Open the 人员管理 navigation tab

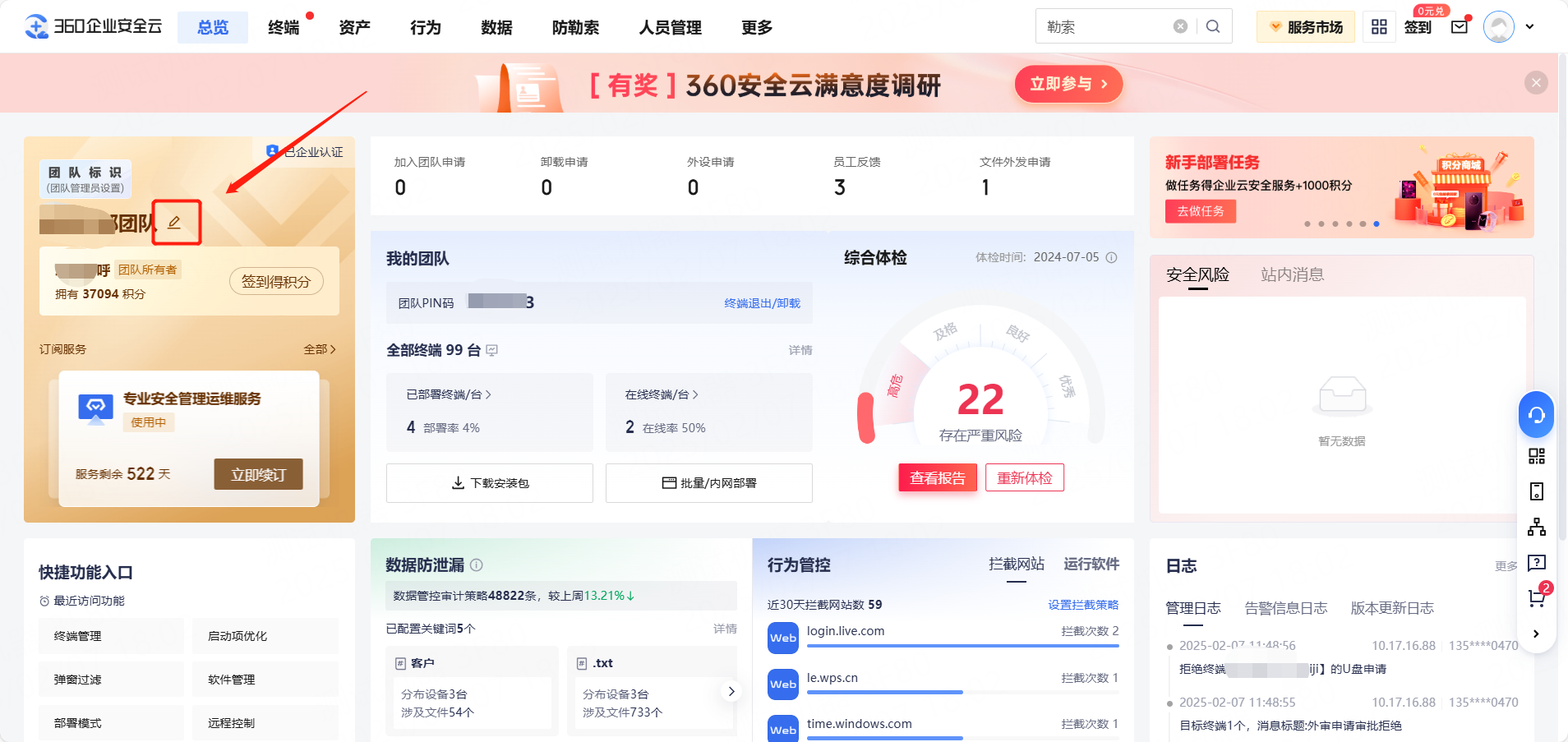pyautogui.click(x=670, y=28)
